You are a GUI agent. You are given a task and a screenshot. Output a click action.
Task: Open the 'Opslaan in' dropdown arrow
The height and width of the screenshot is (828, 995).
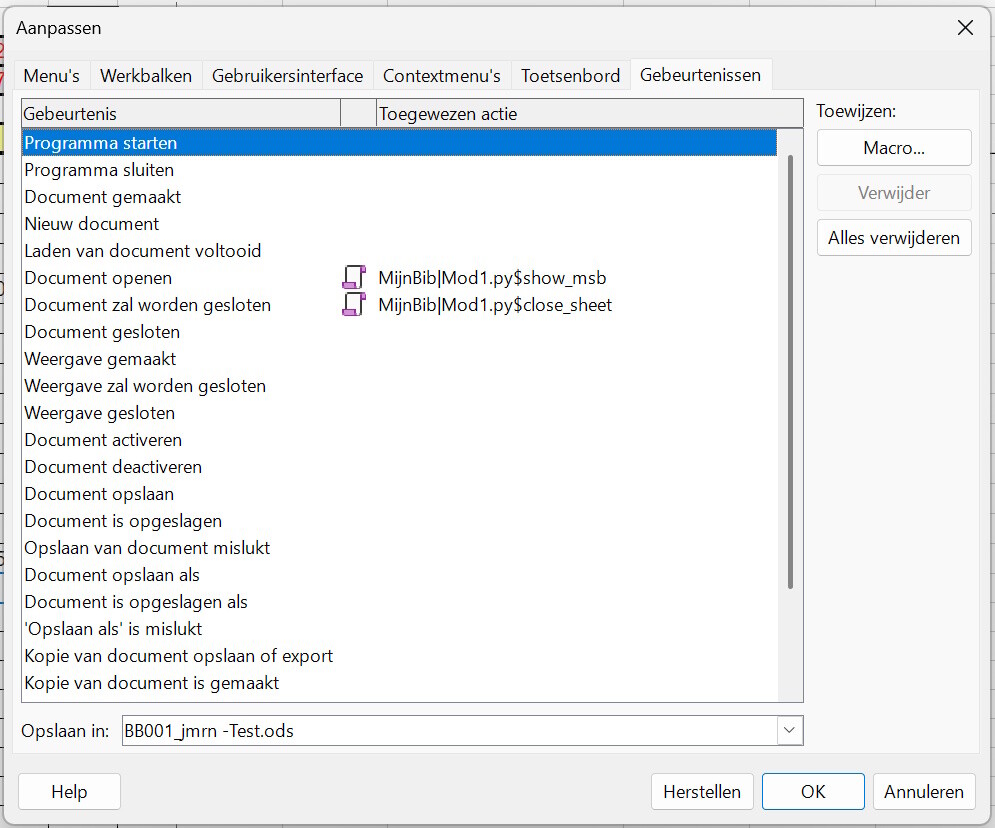[x=790, y=731]
